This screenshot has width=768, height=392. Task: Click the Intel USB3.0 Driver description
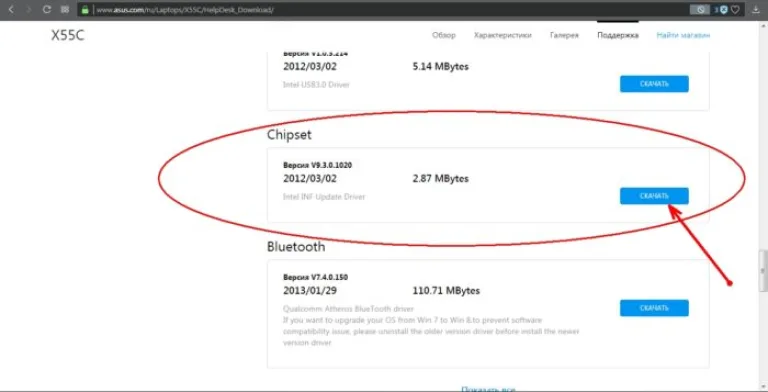[x=316, y=85]
